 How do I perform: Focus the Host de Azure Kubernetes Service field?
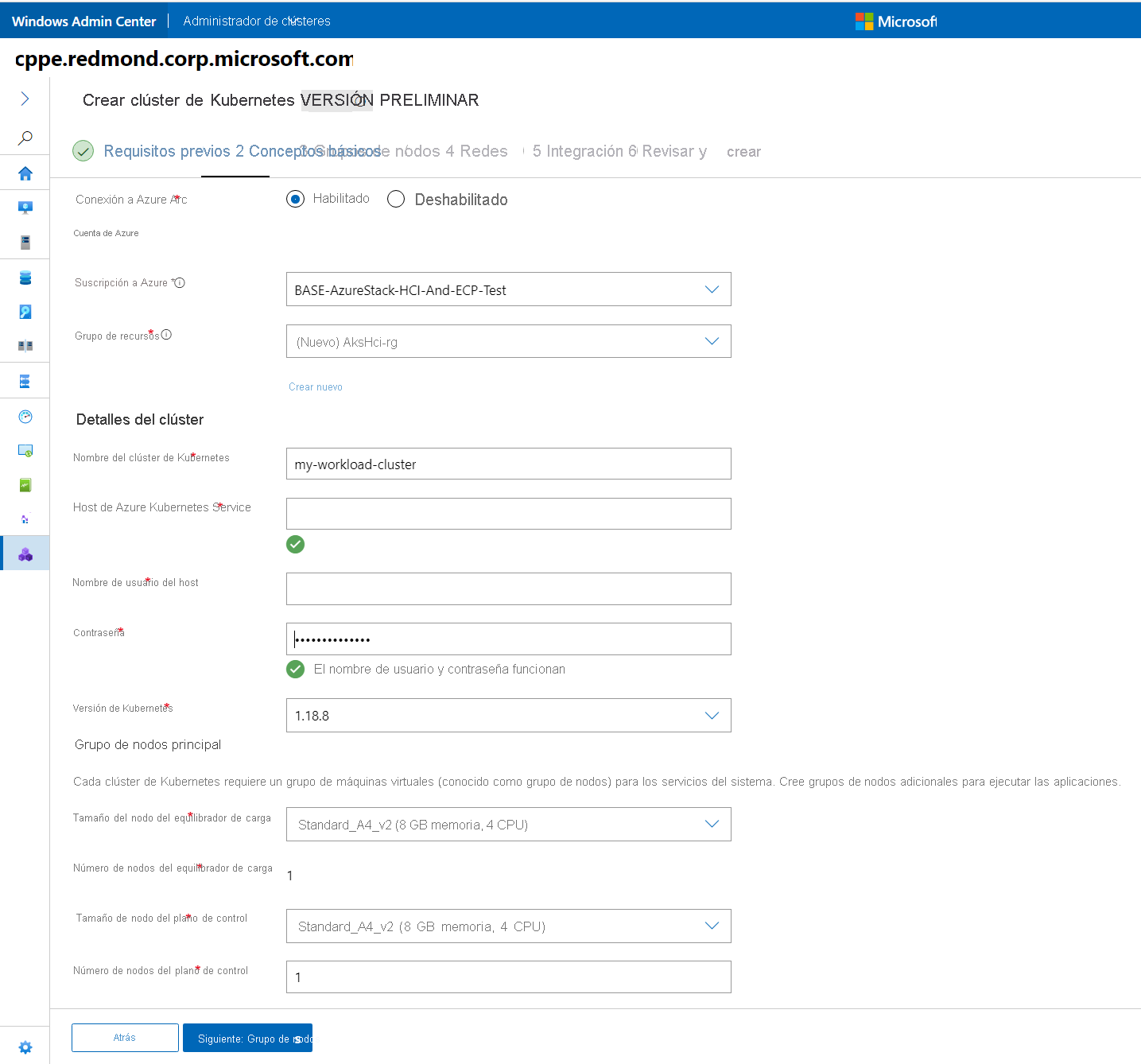508,514
